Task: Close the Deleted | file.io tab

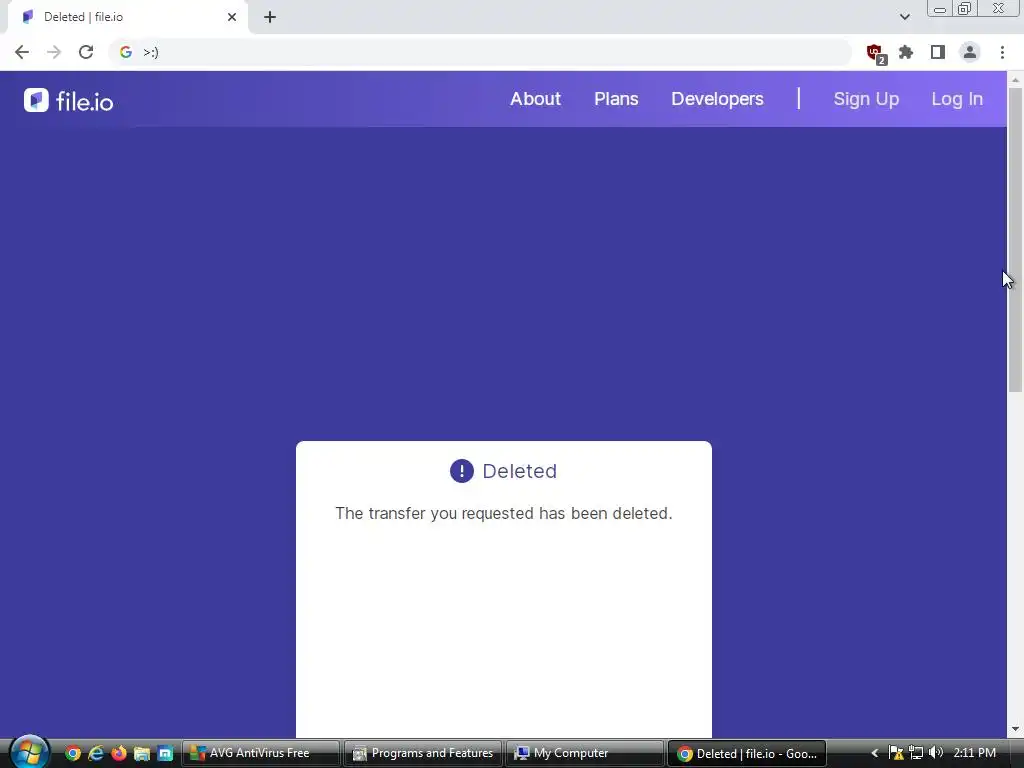Action: (x=232, y=17)
